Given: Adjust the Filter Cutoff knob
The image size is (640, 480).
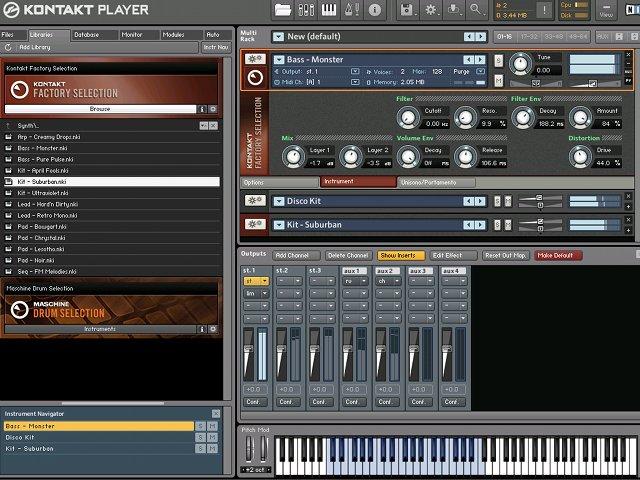Looking at the screenshot, I should pos(408,118).
